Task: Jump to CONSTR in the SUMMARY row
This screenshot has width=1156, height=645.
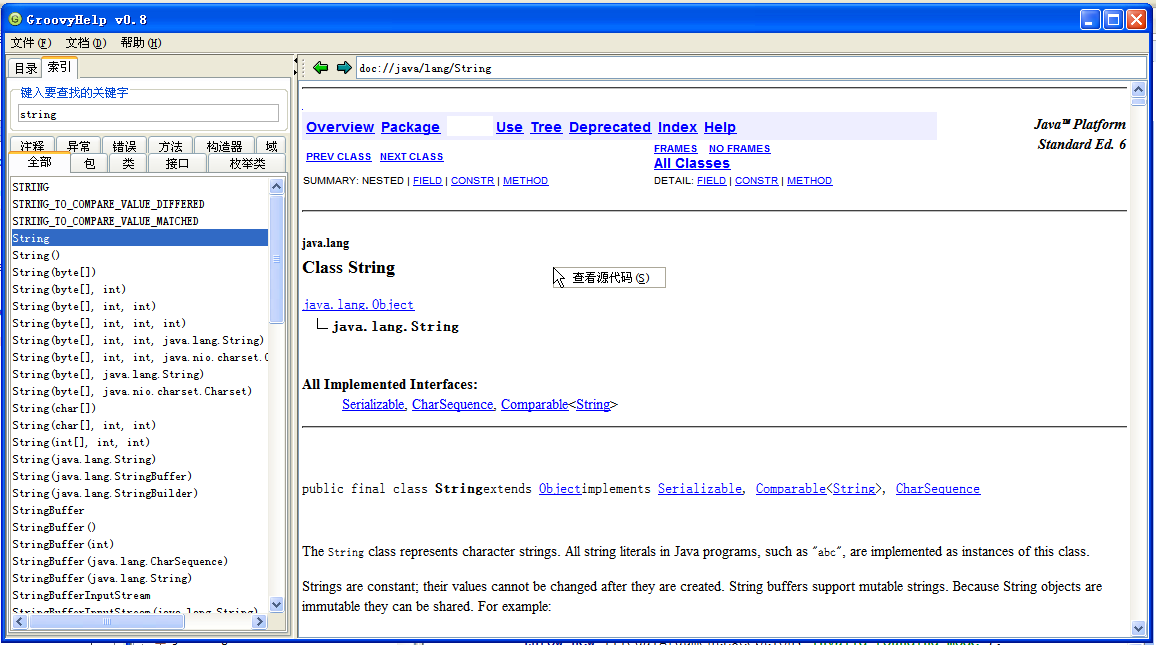Action: pos(473,181)
